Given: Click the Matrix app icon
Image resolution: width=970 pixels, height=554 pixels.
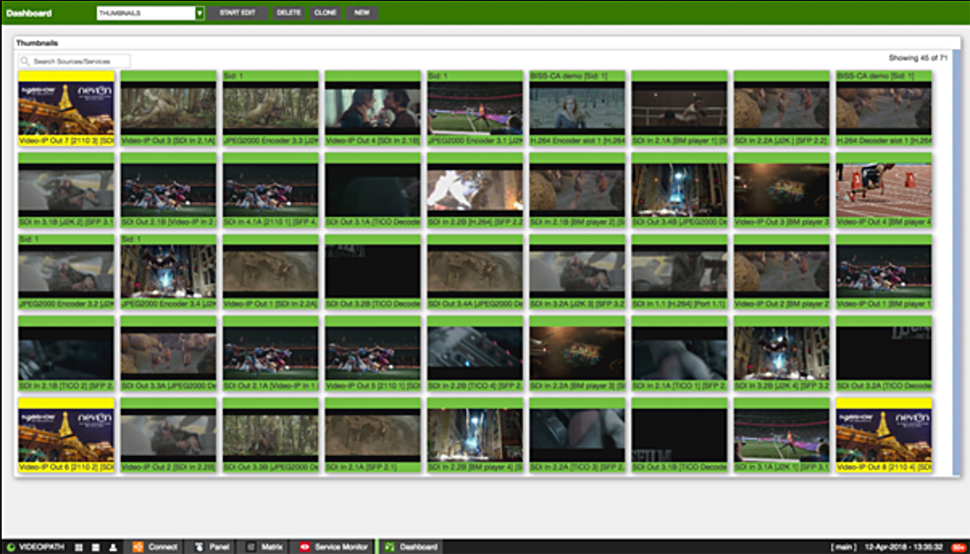Looking at the screenshot, I should point(251,547).
